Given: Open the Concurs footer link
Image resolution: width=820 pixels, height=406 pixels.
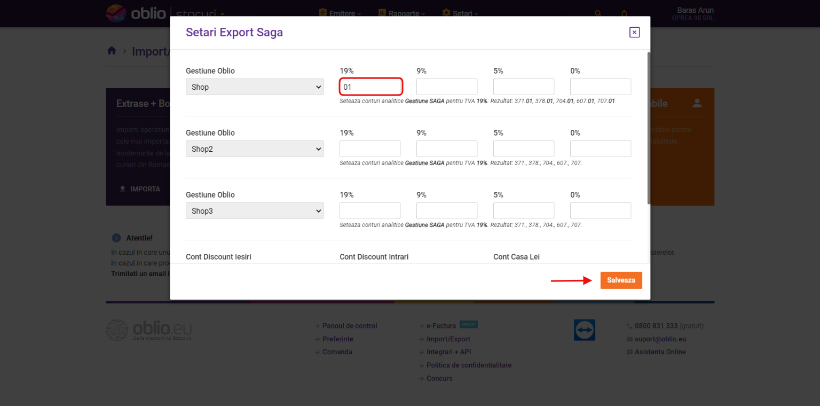Looking at the screenshot, I should coord(439,378).
